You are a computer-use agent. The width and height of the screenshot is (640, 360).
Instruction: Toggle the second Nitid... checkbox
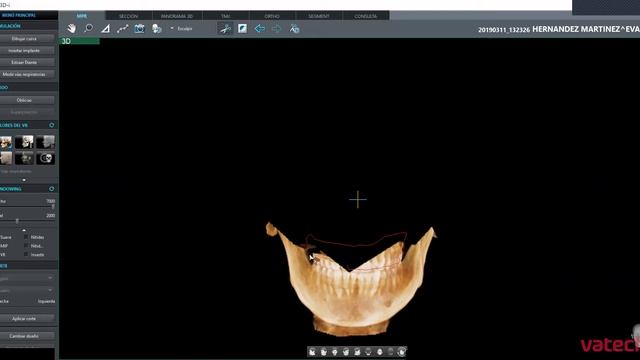[26, 246]
